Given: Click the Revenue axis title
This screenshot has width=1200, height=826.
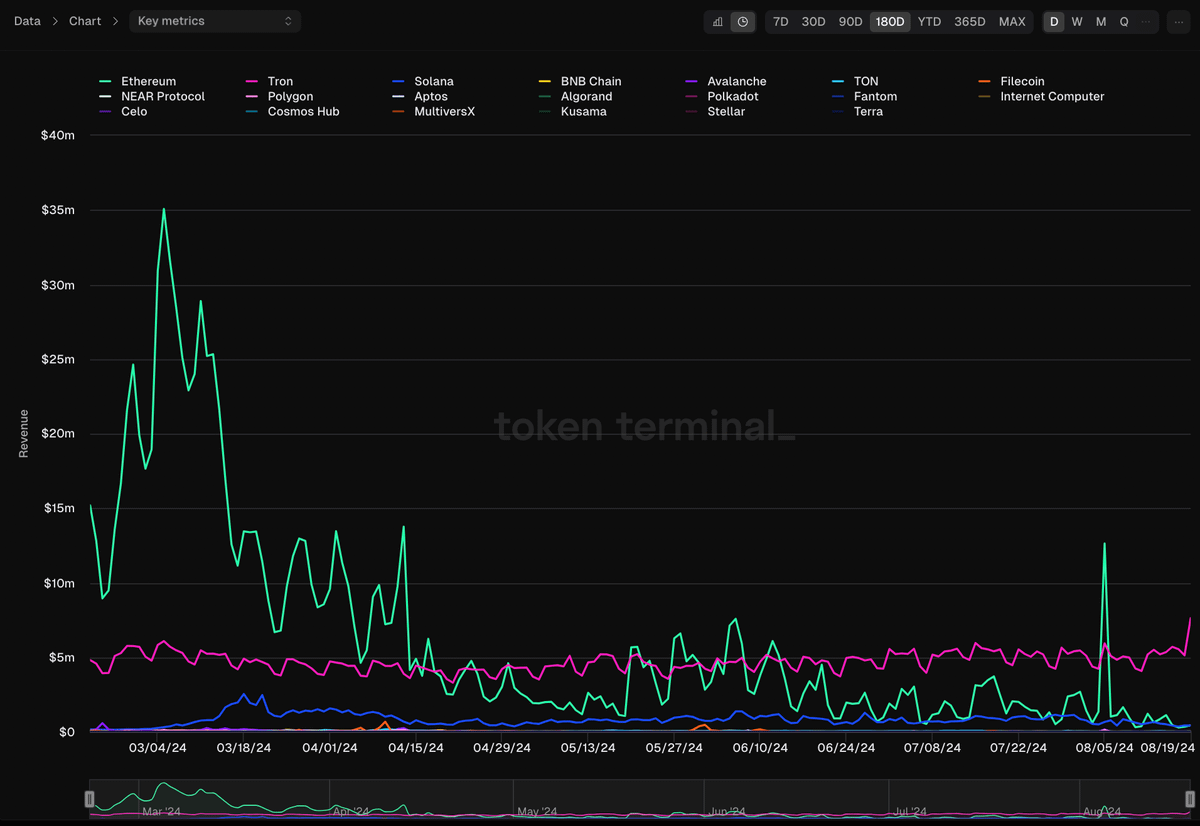Looking at the screenshot, I should (24, 433).
